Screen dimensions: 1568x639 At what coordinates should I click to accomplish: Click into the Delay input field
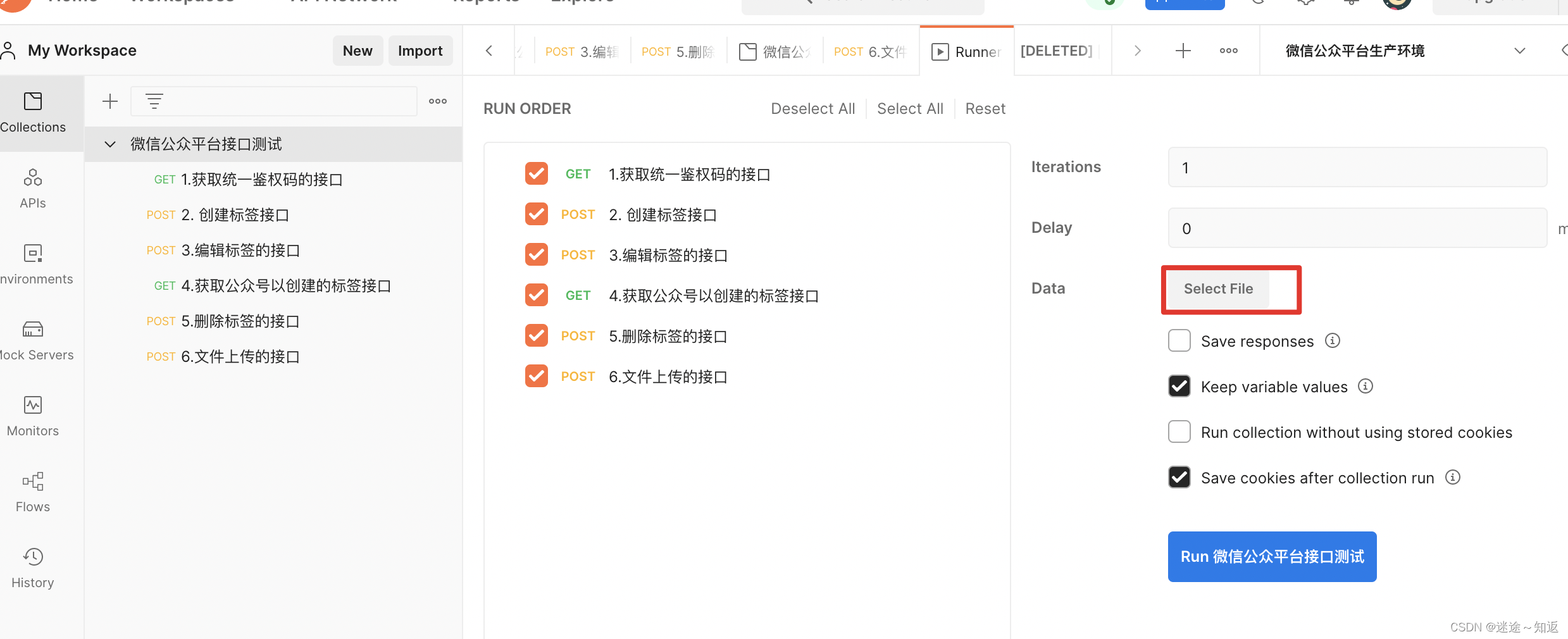[1357, 228]
